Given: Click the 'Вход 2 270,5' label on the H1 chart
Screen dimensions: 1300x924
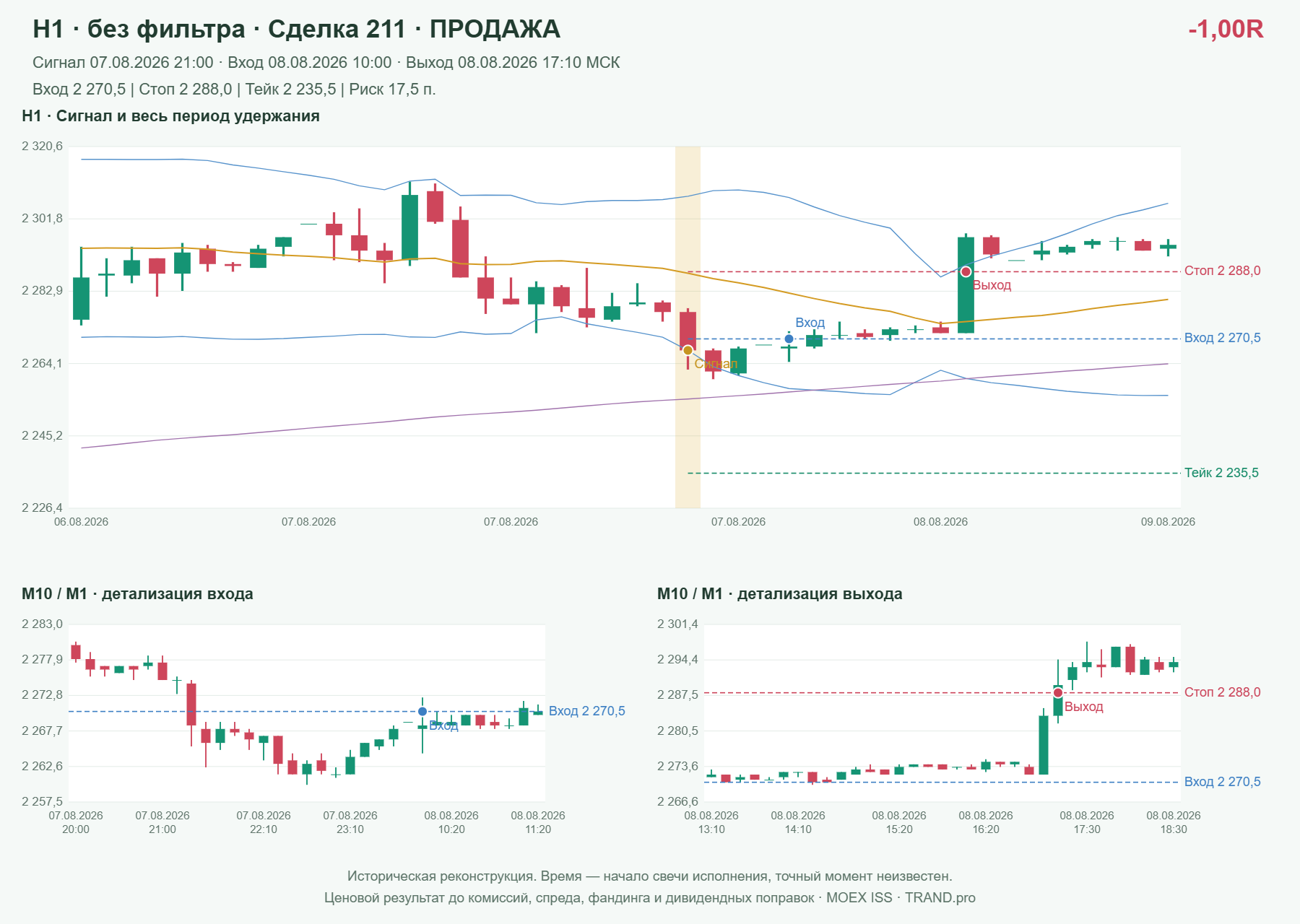Looking at the screenshot, I should 1222,338.
